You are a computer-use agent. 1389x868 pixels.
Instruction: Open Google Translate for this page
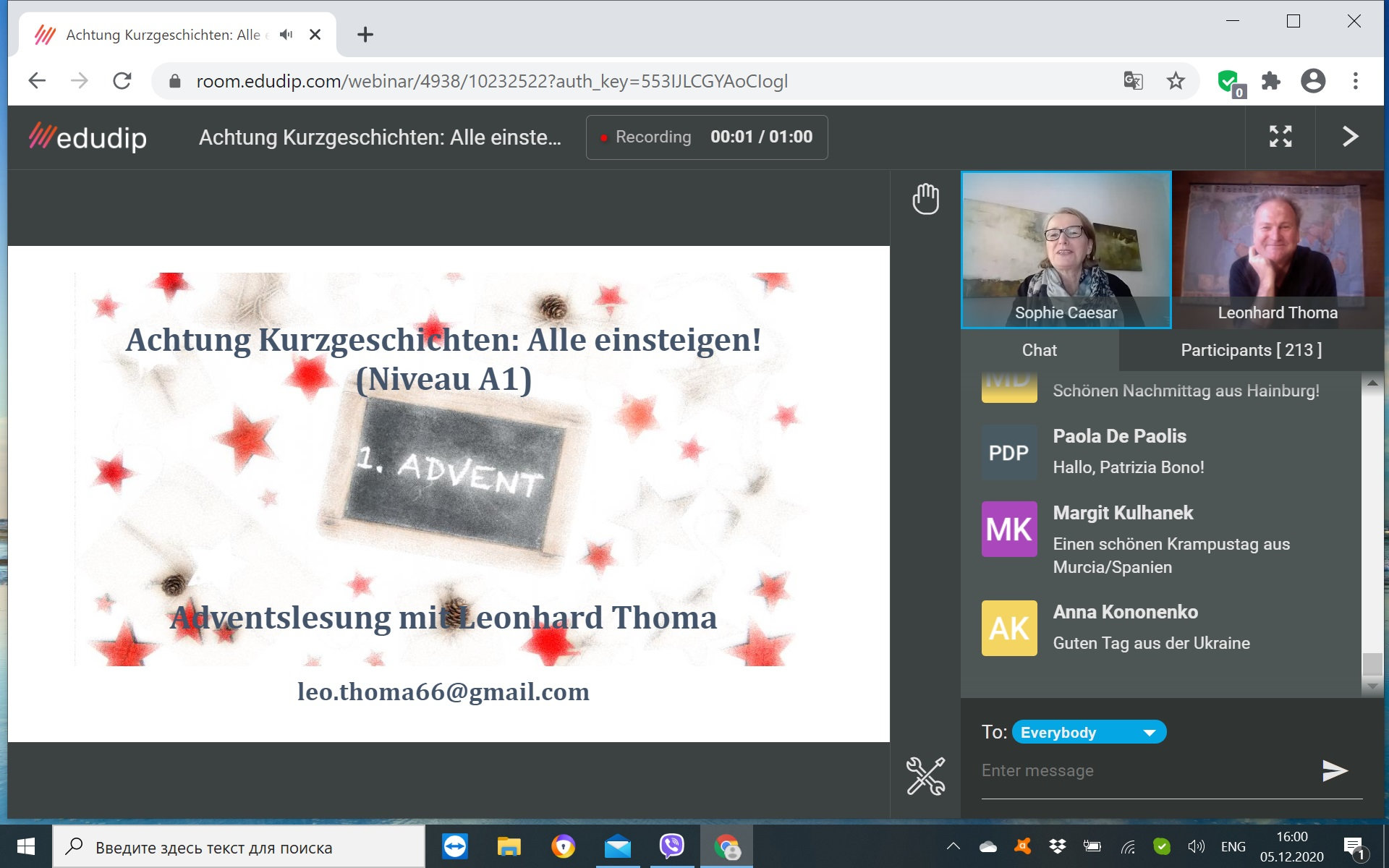[x=1133, y=80]
